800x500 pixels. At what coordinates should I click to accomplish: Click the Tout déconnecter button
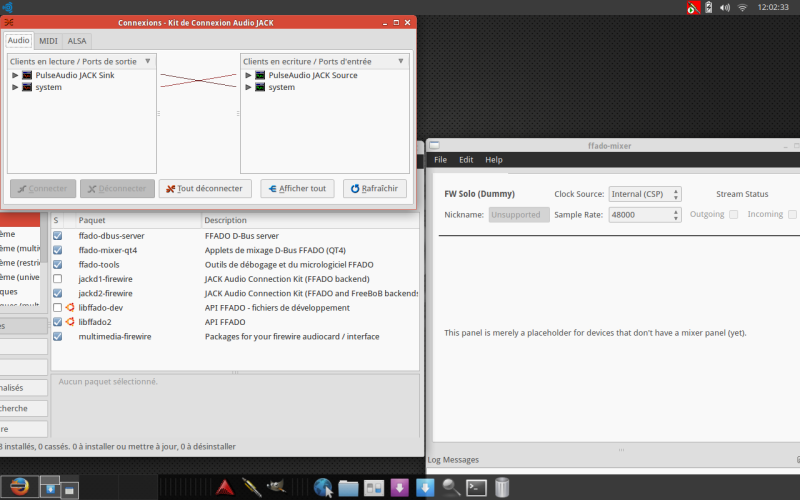tap(205, 188)
